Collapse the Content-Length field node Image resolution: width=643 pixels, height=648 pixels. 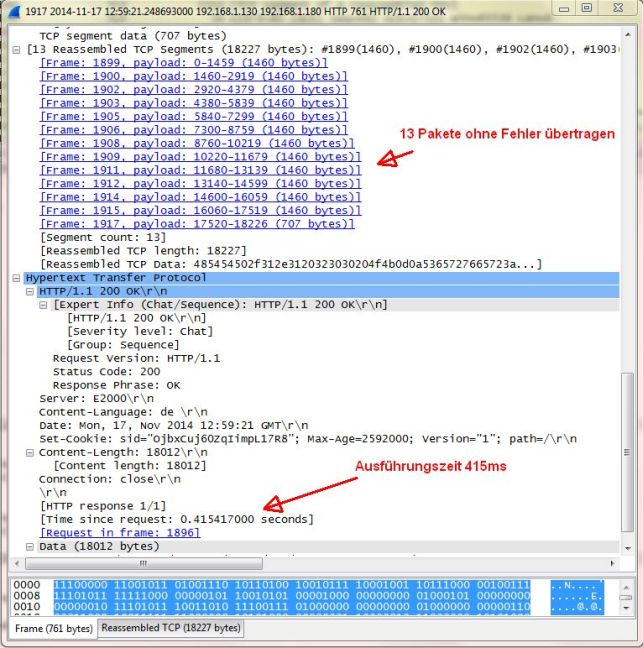(x=30, y=453)
